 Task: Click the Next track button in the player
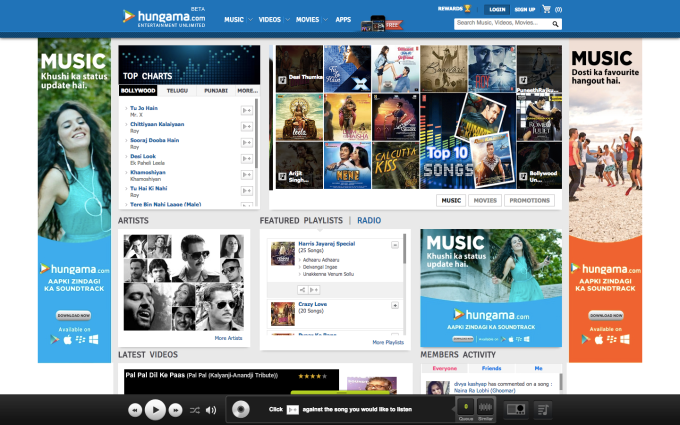[175, 410]
